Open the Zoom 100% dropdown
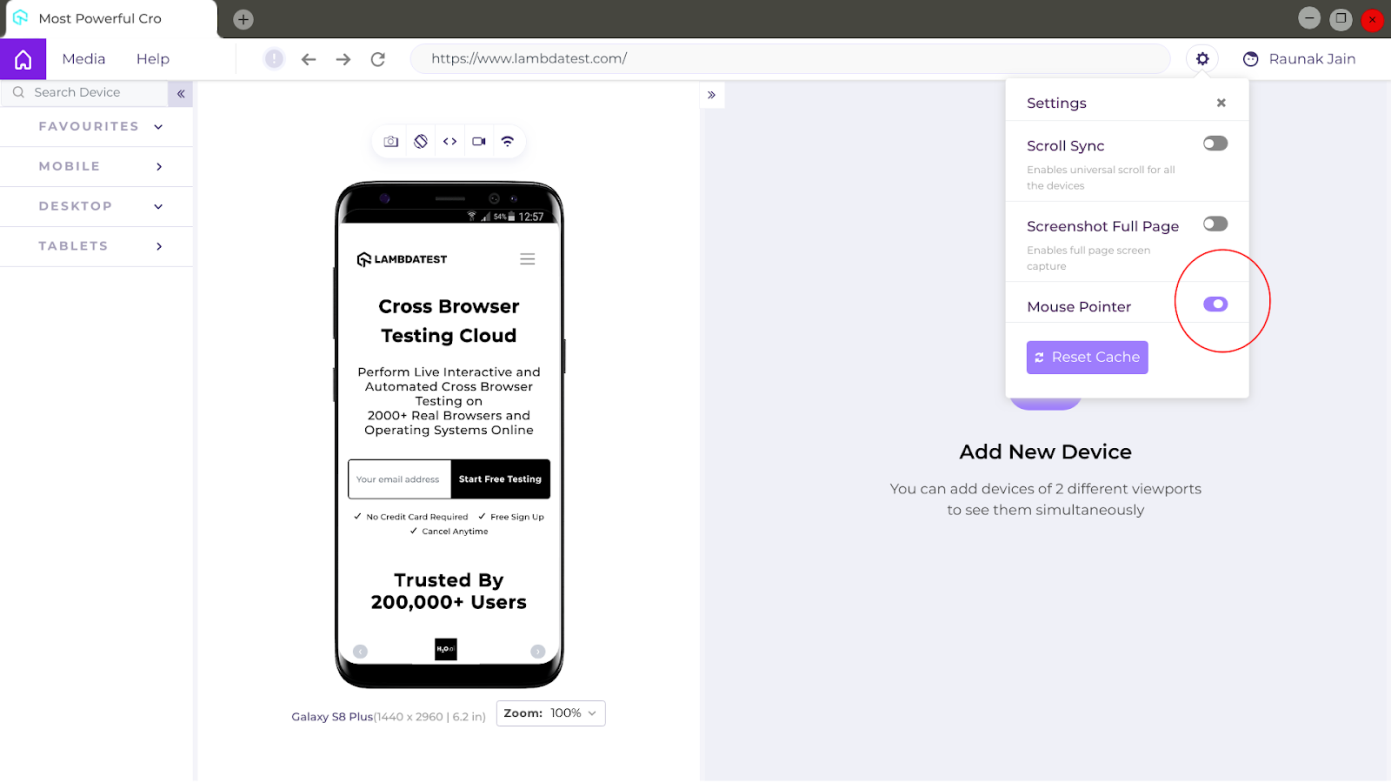The height and width of the screenshot is (783, 1391). coord(551,713)
